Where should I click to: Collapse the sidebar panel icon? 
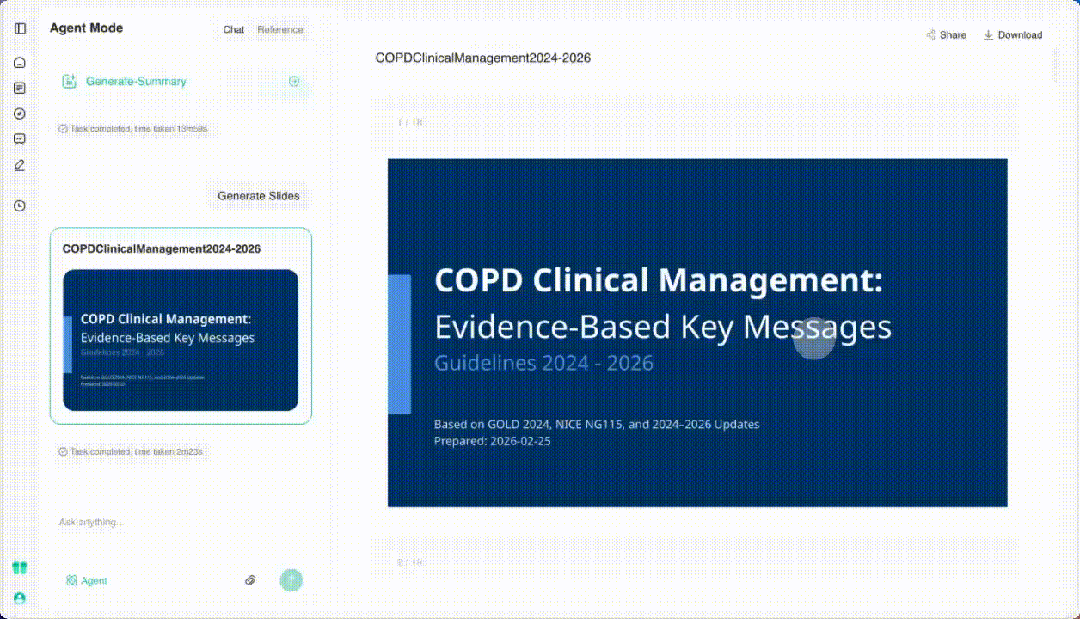pos(20,28)
